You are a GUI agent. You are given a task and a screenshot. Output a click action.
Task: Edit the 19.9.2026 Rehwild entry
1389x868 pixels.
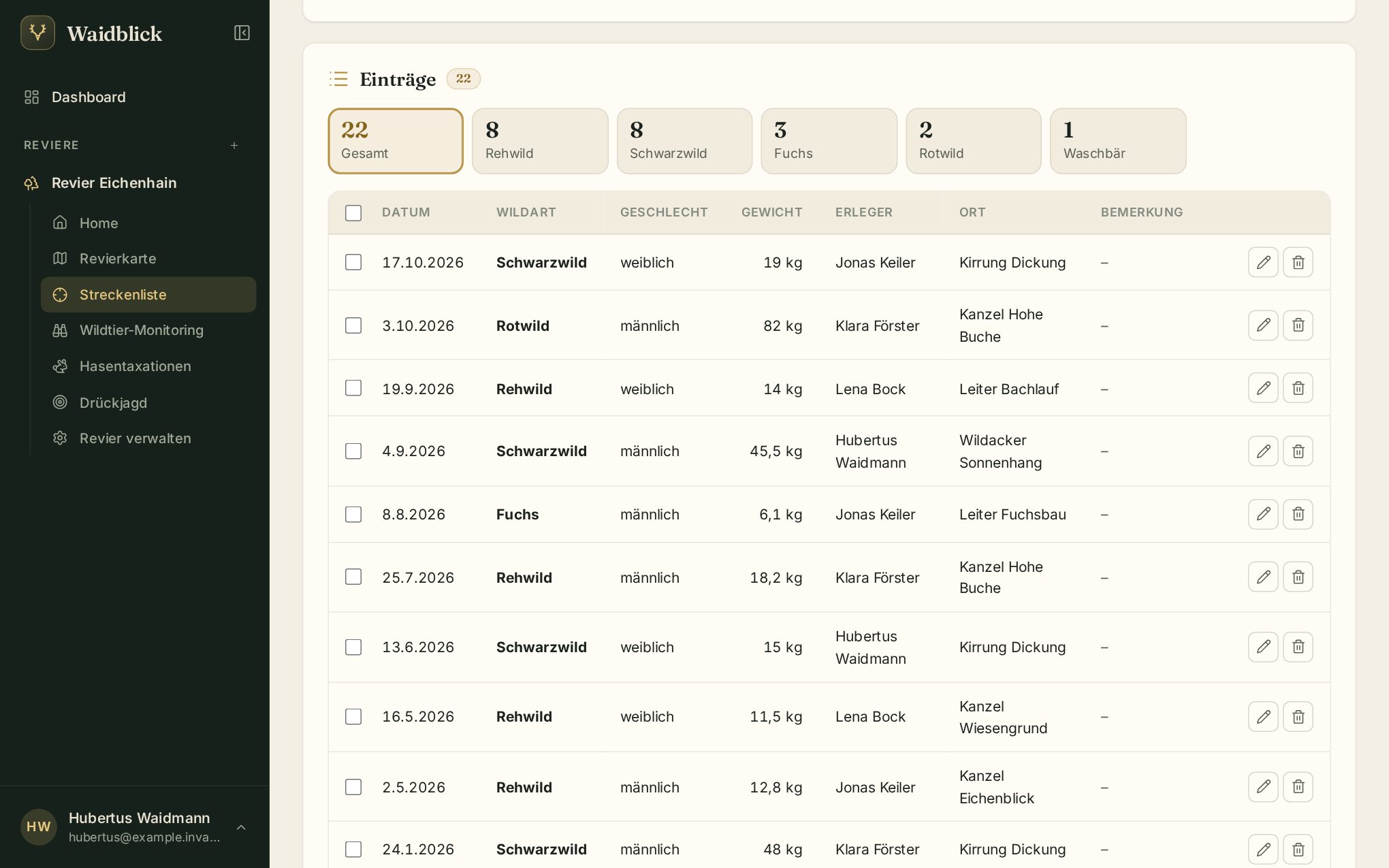(1263, 388)
